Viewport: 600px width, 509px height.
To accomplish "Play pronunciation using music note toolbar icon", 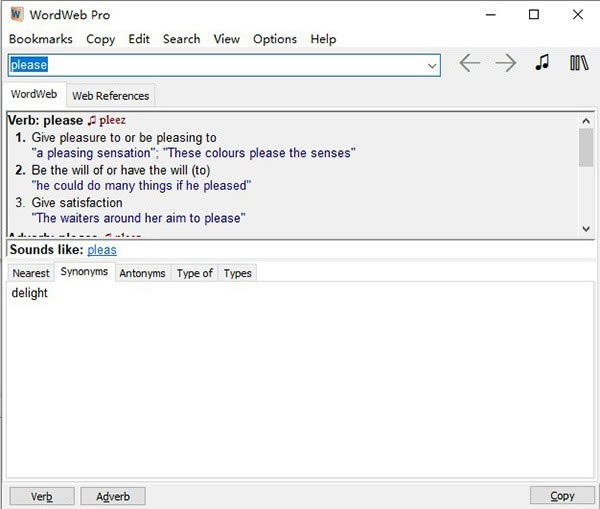I will (x=542, y=63).
